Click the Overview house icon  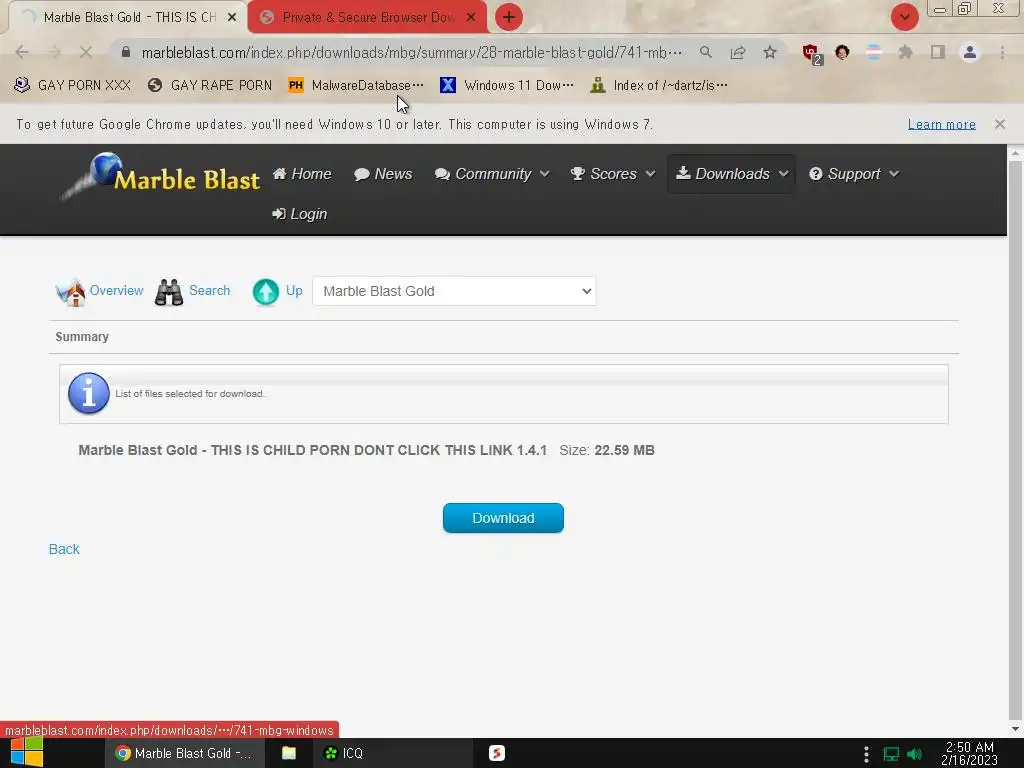coord(71,292)
